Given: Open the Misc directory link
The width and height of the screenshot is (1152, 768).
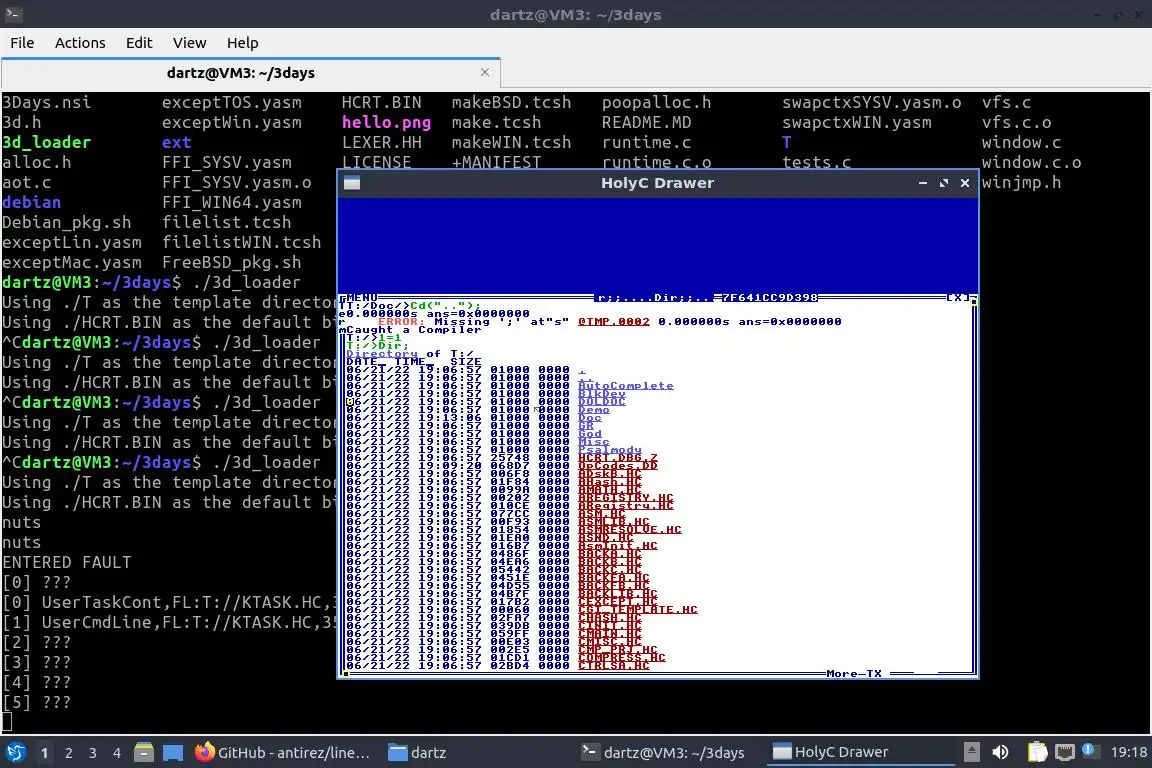Looking at the screenshot, I should pos(594,442).
